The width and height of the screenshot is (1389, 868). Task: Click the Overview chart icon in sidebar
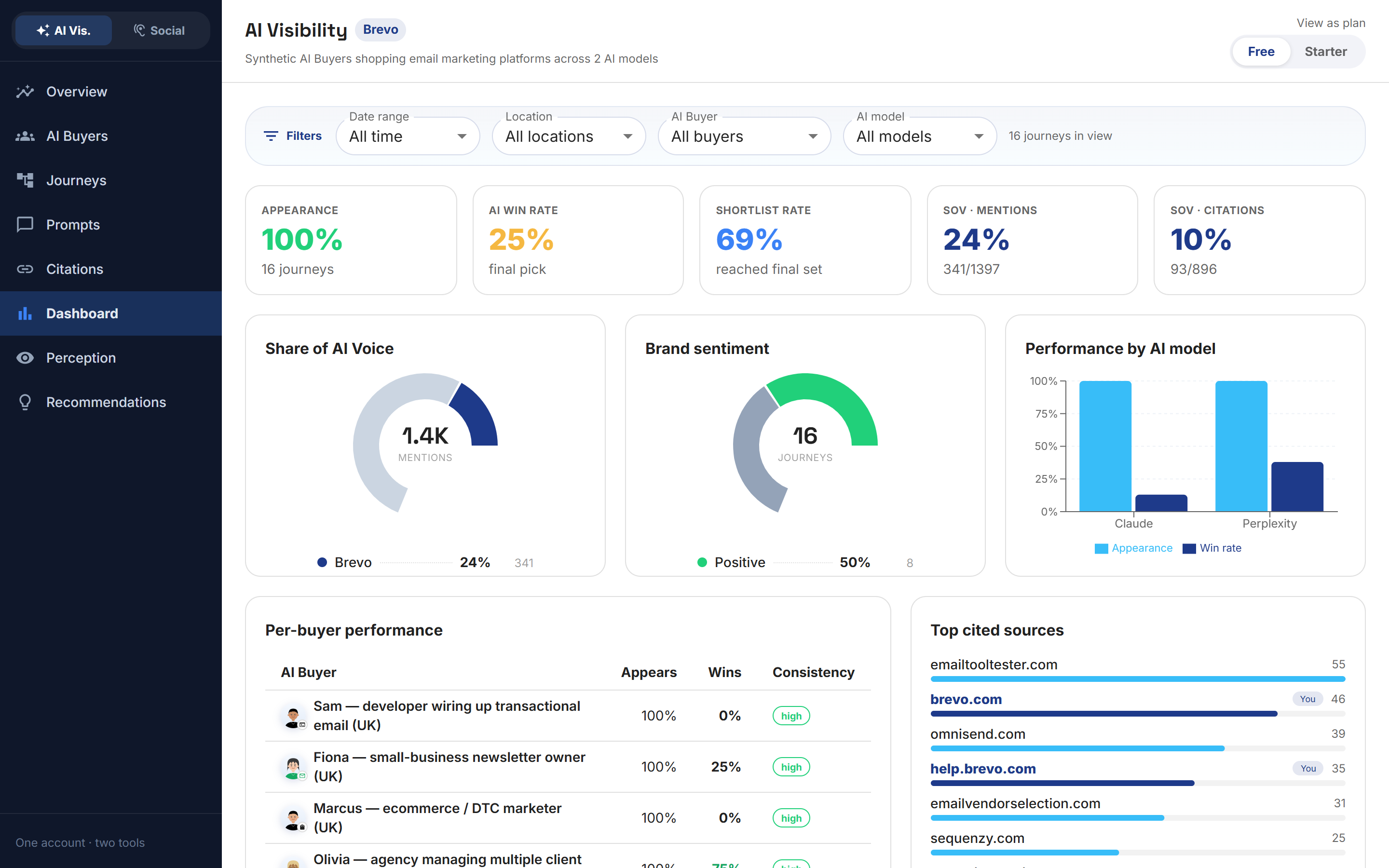(x=25, y=92)
